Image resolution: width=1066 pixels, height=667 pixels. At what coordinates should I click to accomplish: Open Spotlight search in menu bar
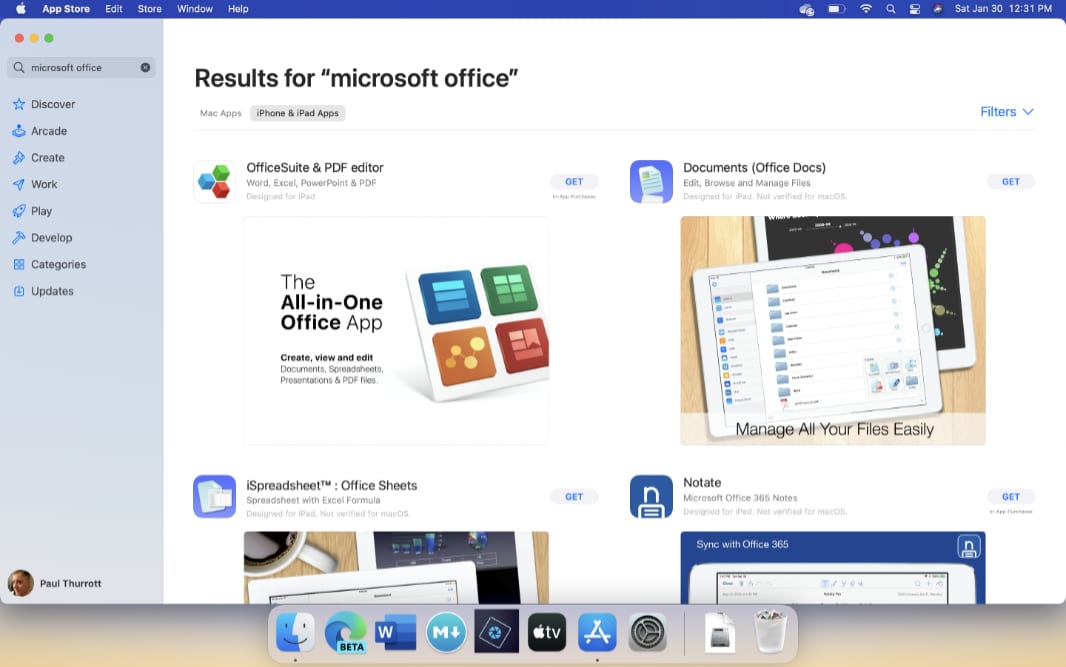coord(891,9)
